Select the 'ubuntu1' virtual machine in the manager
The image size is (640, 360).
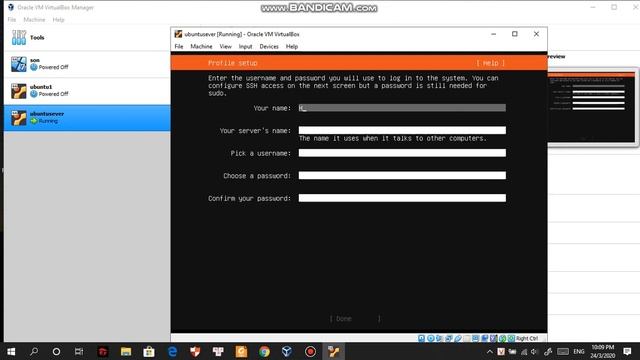tap(87, 91)
